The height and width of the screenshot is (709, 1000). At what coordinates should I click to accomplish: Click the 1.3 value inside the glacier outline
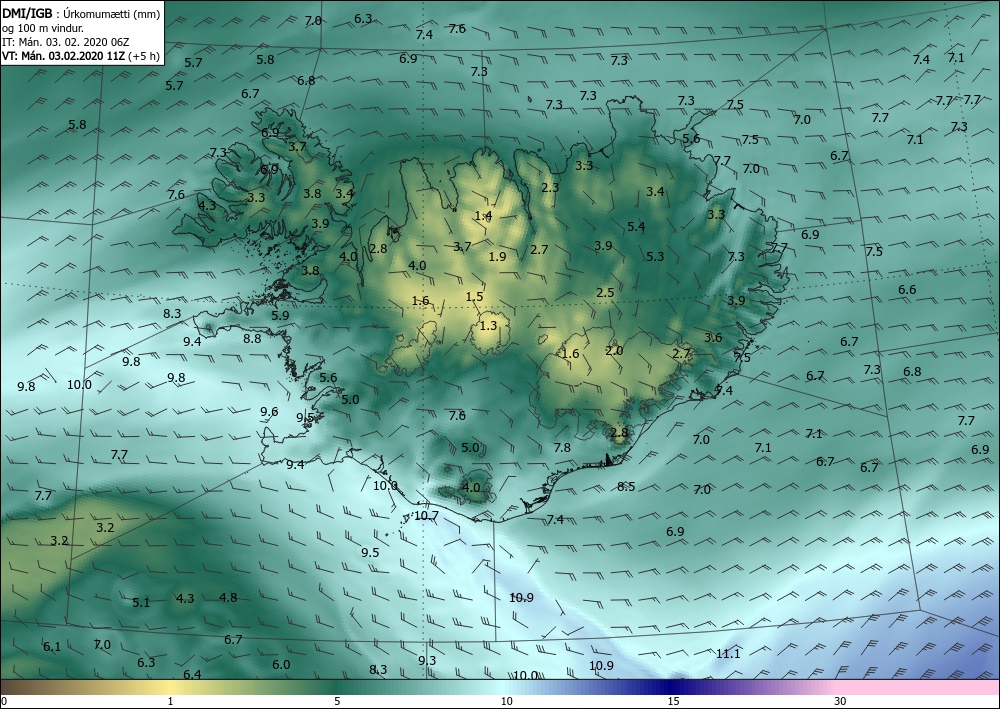click(488, 326)
